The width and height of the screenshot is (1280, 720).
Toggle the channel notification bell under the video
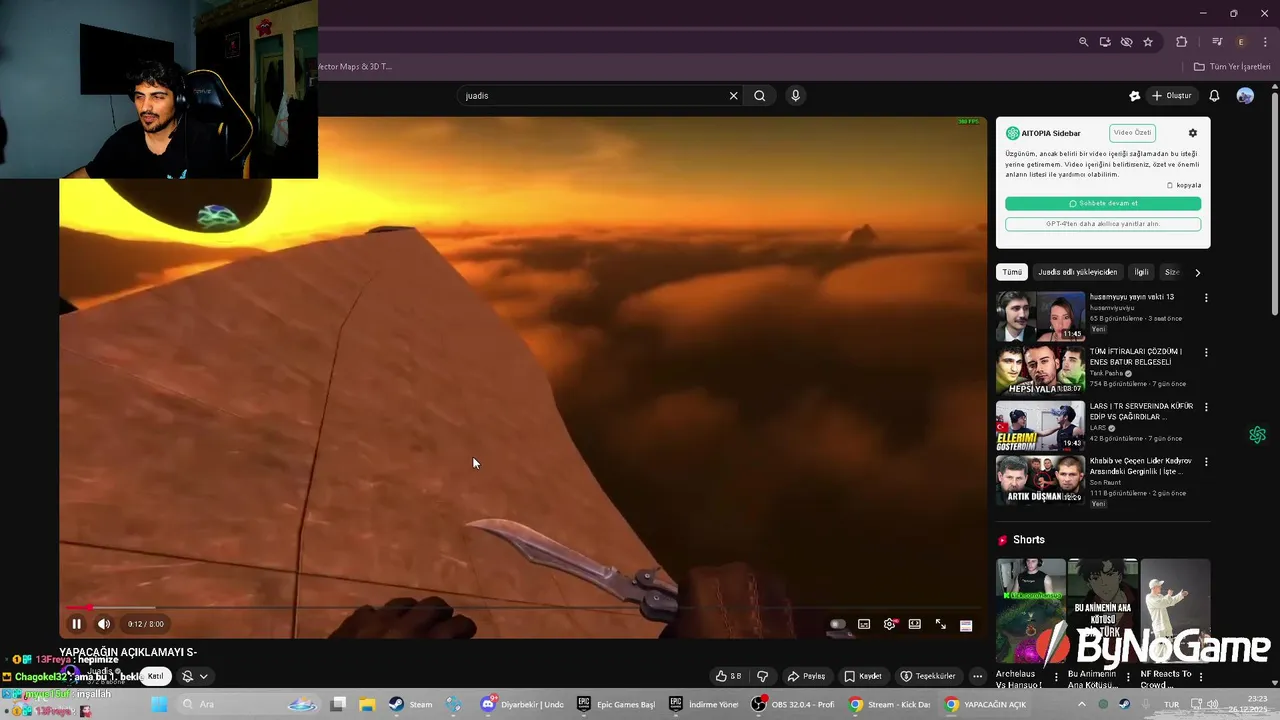tap(187, 676)
